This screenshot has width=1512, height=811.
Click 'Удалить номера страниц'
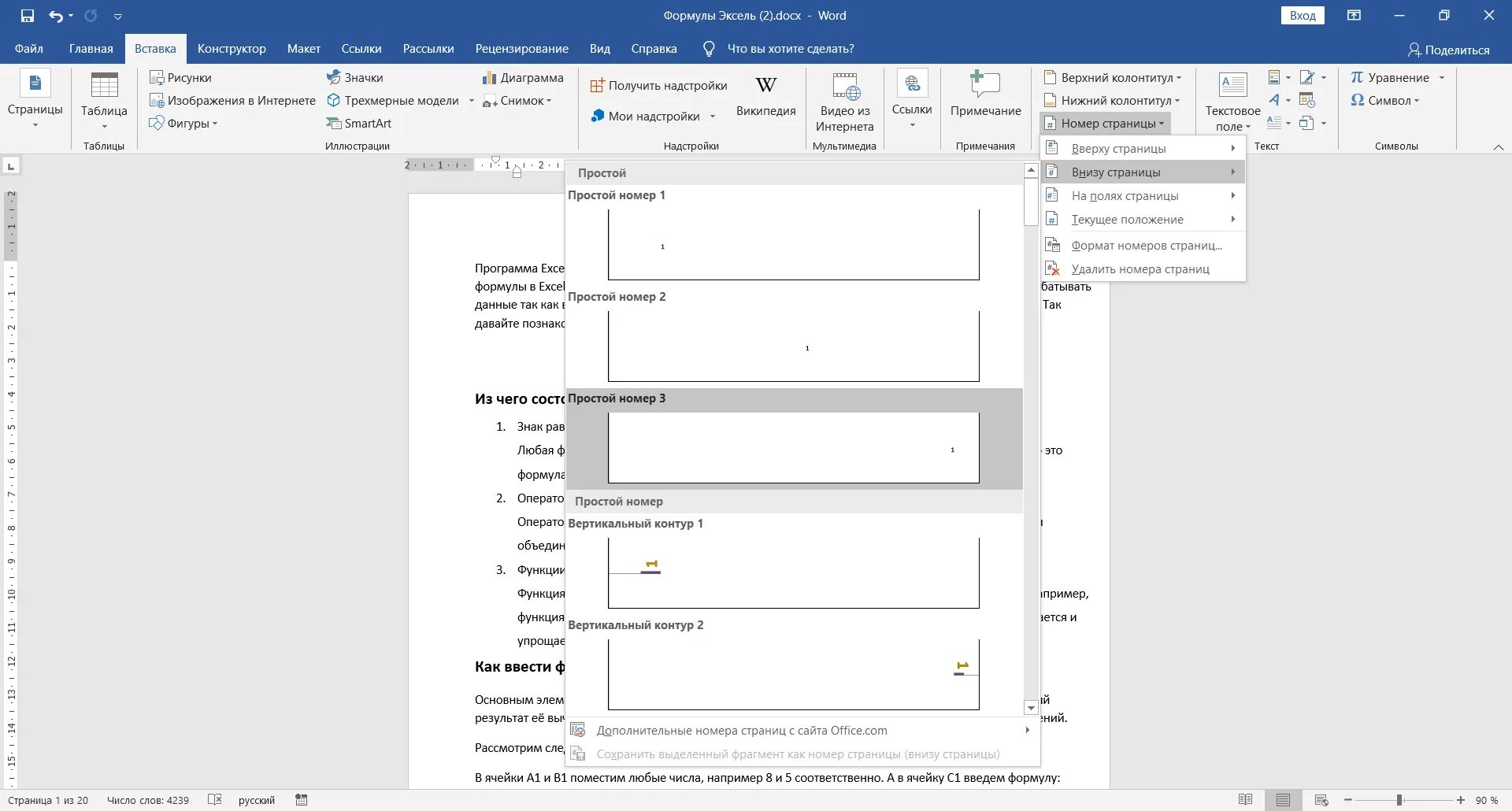coord(1143,268)
